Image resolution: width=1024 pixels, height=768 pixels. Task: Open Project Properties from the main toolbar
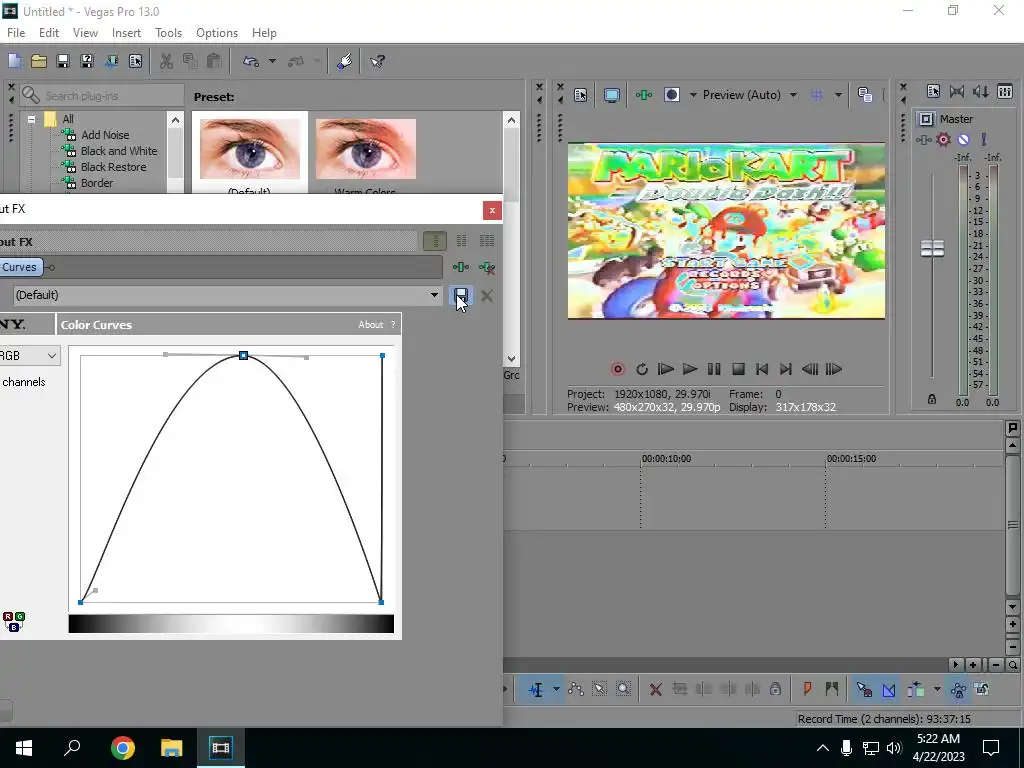[x=135, y=61]
